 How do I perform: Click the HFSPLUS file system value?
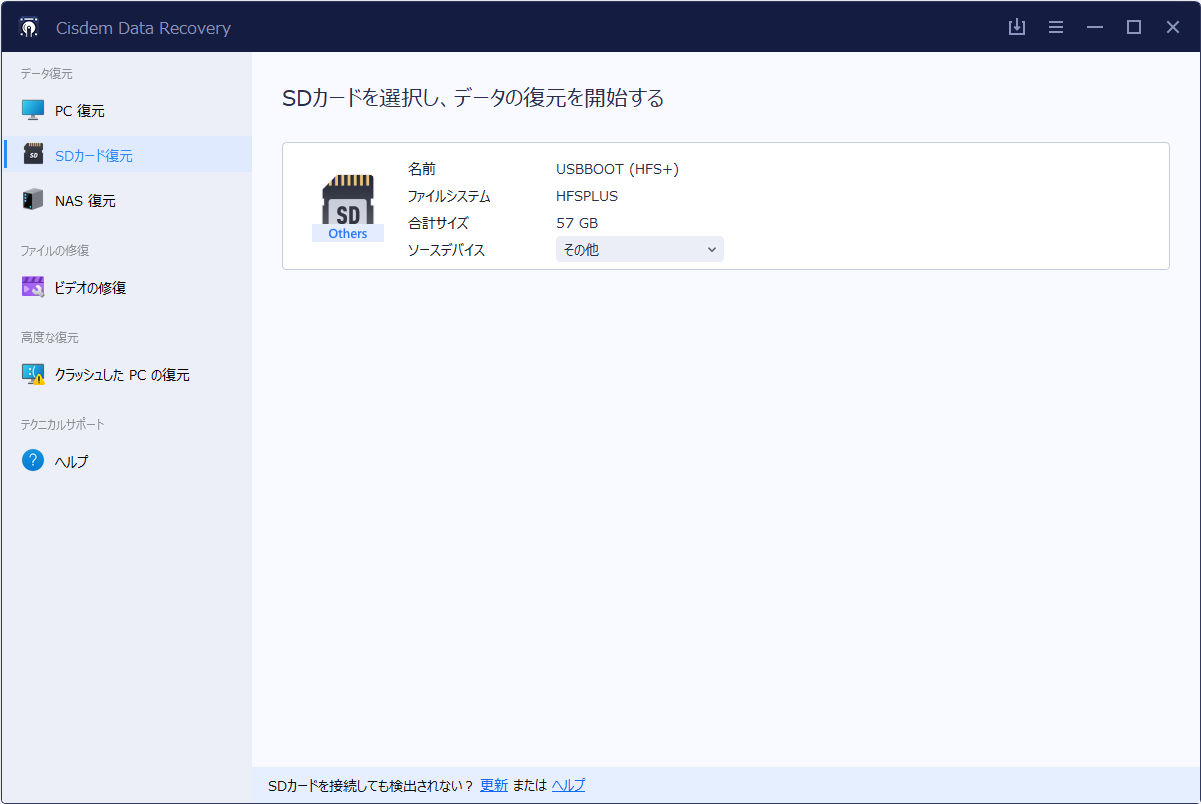[x=587, y=196]
